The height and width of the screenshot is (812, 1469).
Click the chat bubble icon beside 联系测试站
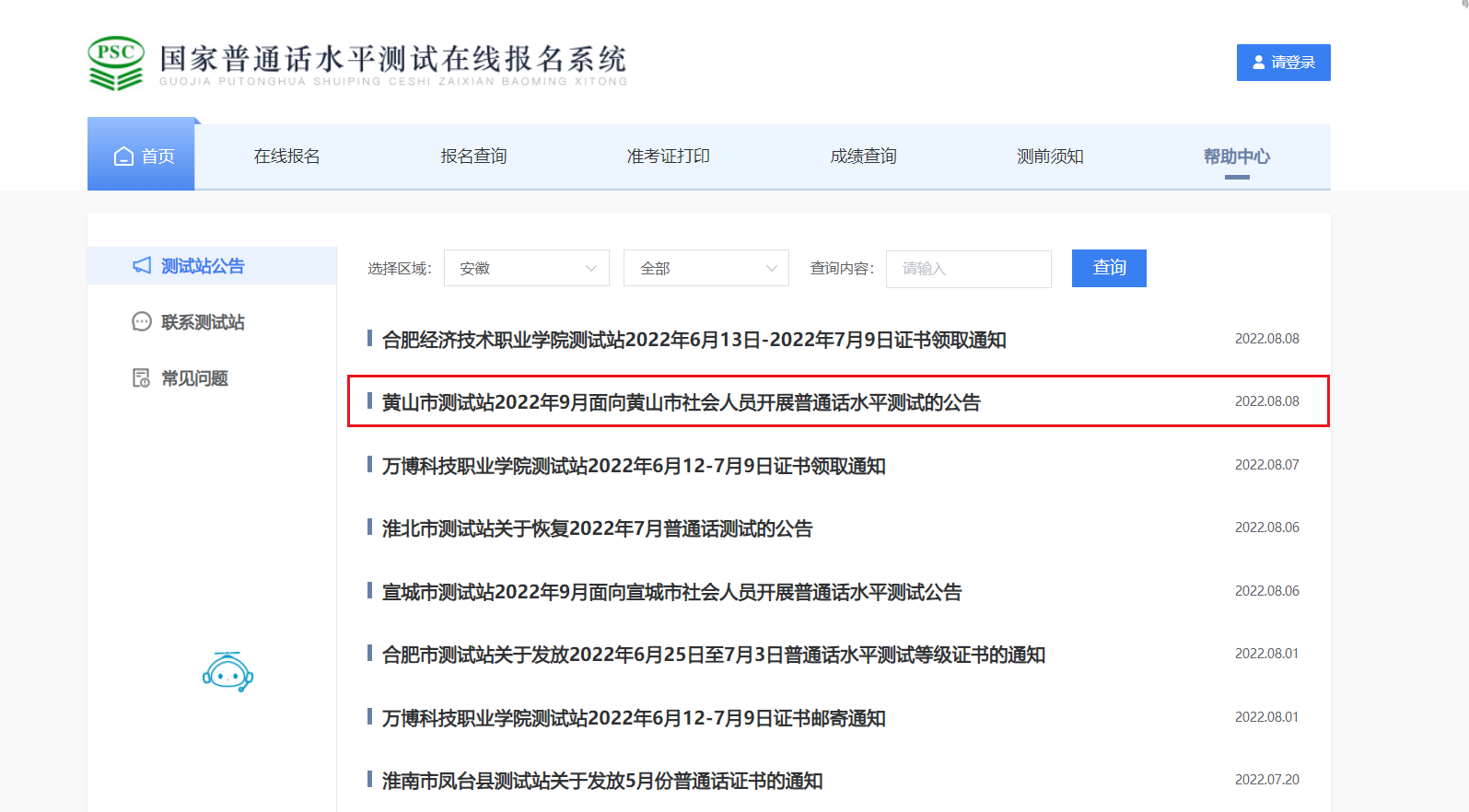142,322
